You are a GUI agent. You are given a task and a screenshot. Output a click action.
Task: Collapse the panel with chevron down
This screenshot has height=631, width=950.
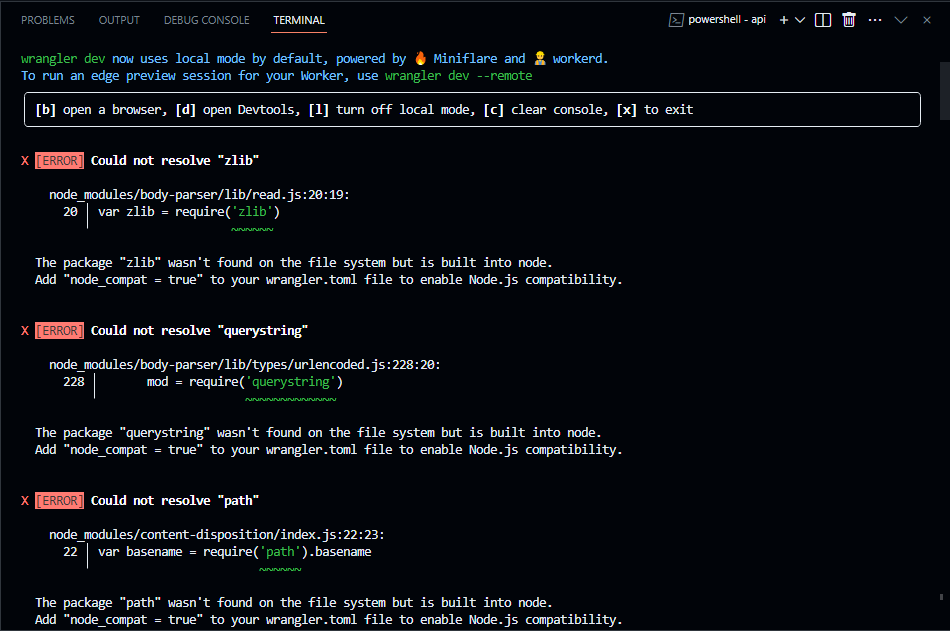pyautogui.click(x=901, y=20)
